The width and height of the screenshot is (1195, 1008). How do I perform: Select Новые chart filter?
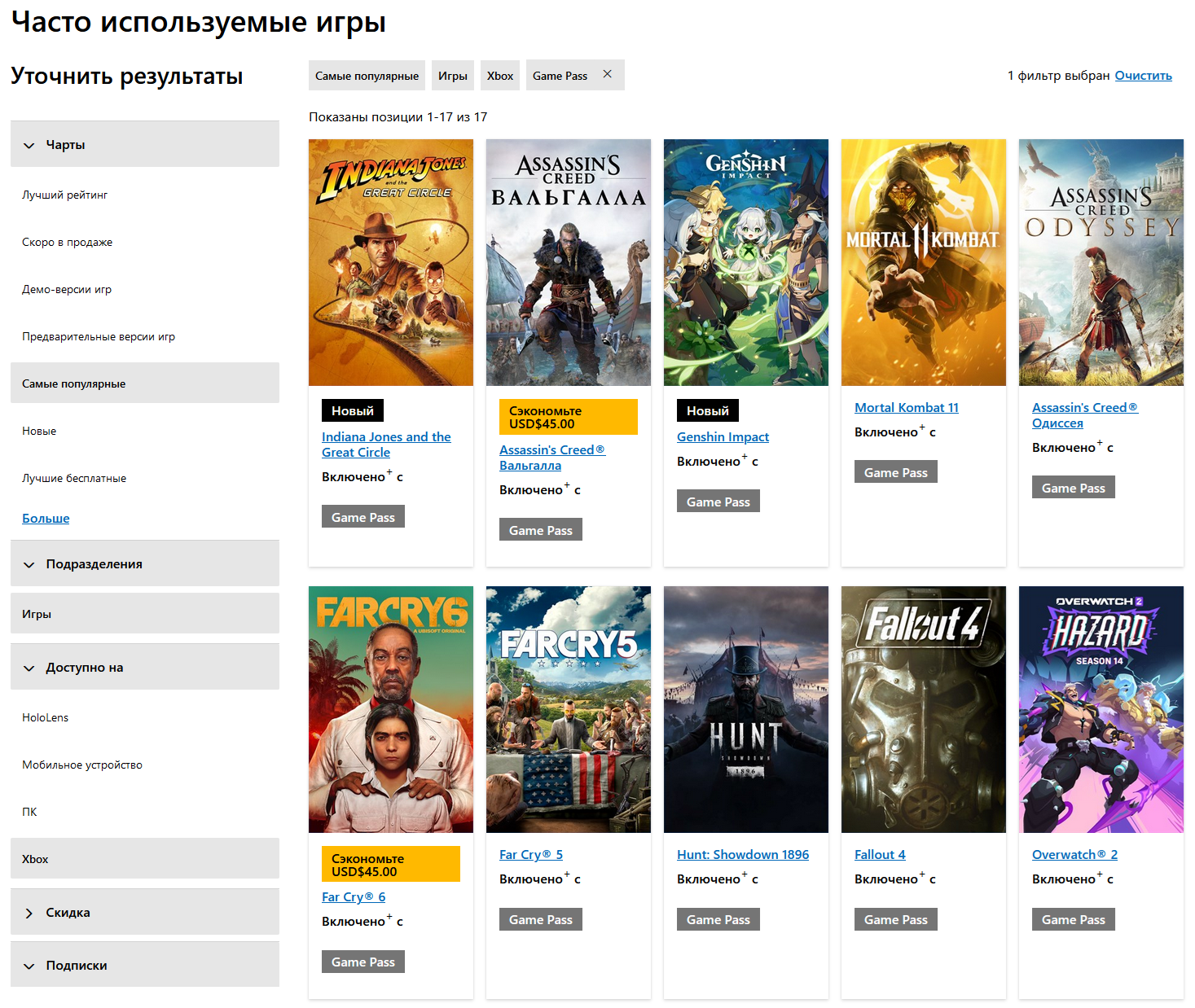pos(39,431)
